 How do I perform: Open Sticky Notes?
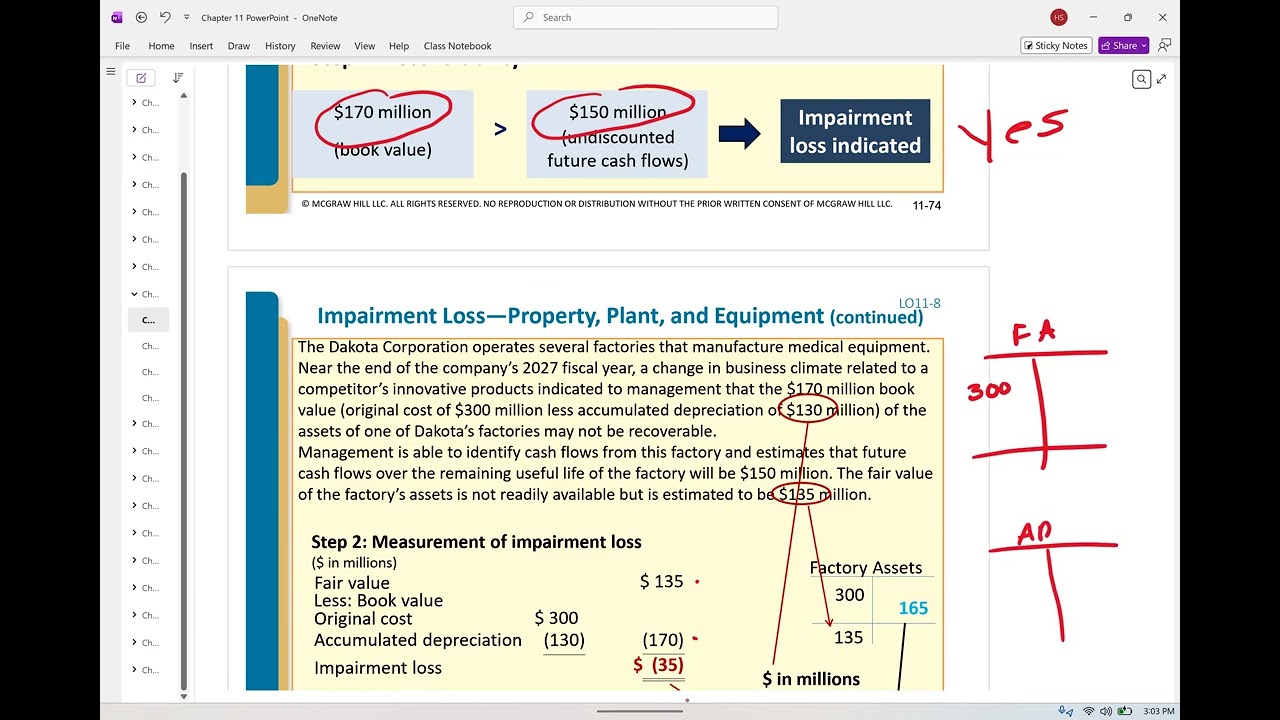click(1056, 45)
